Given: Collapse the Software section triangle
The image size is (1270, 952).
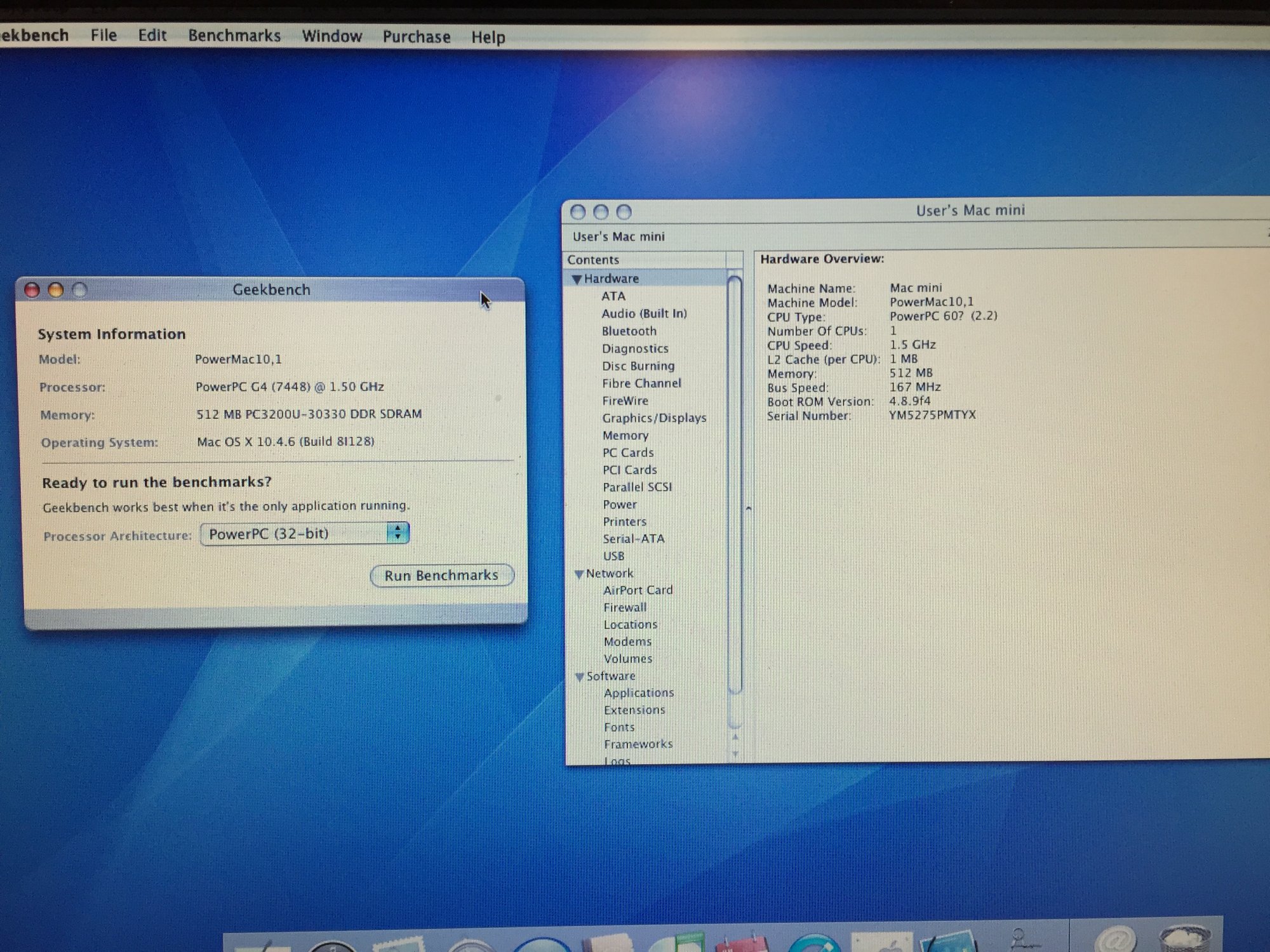Looking at the screenshot, I should 579,677.
